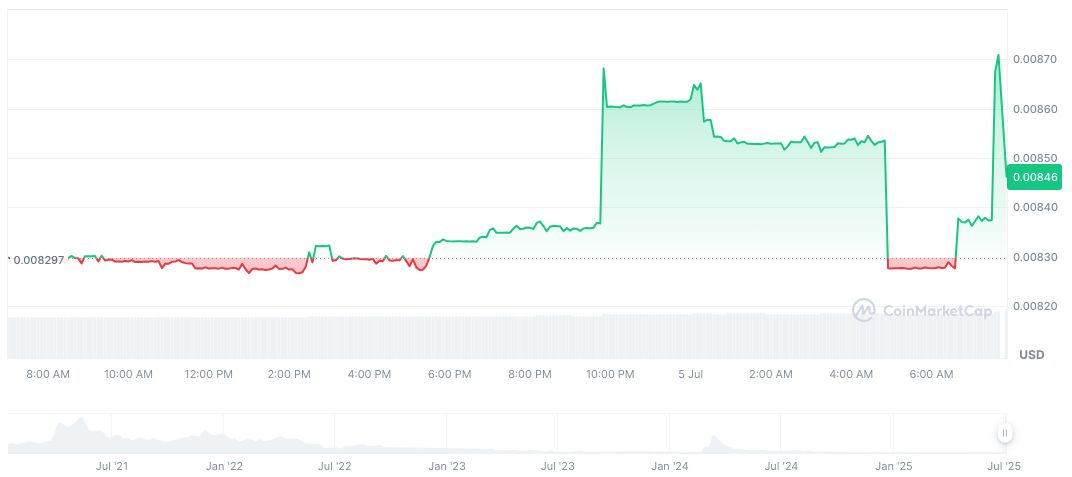Select Jul '21 in the overview timeline
1072x477 pixels.
111,466
